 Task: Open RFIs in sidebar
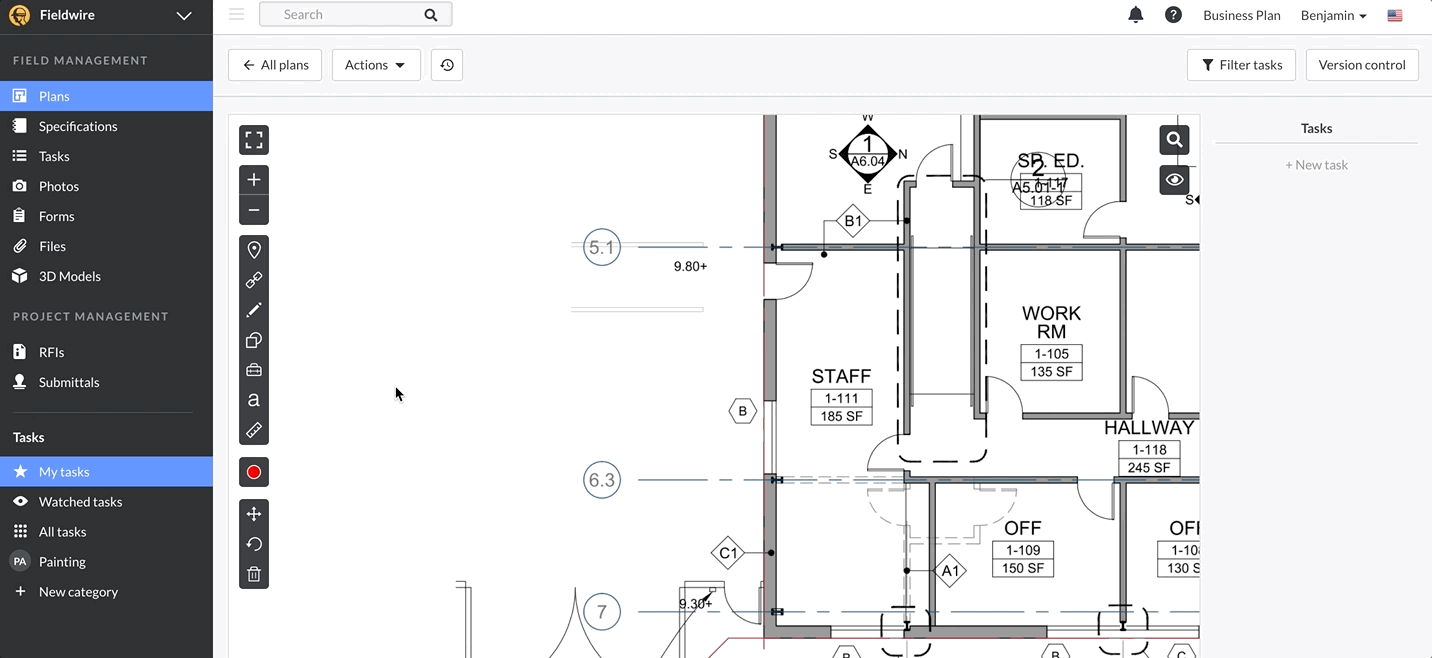click(x=106, y=352)
